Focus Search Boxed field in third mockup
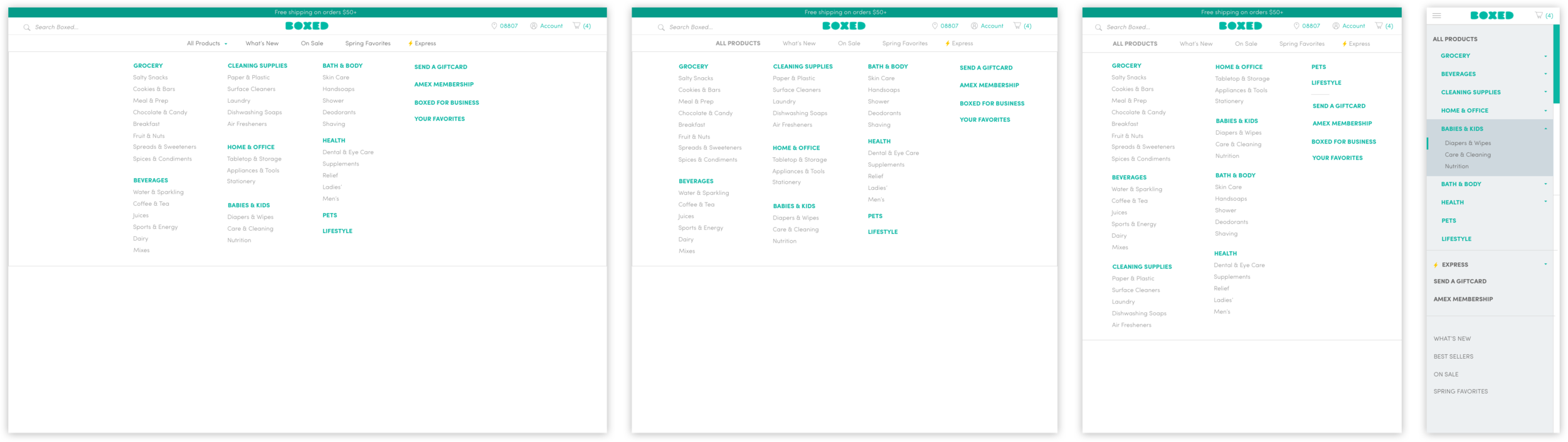1568x442 pixels. click(1128, 28)
